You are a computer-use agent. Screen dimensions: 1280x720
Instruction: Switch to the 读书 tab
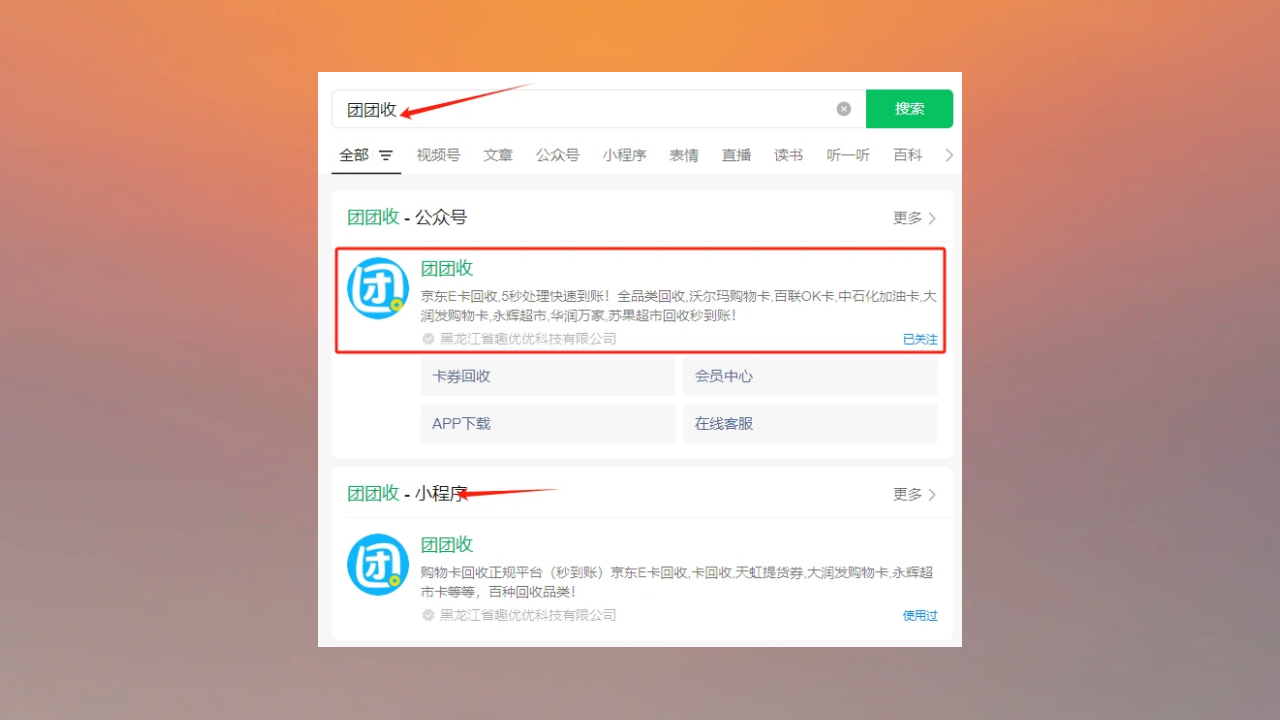tap(789, 155)
